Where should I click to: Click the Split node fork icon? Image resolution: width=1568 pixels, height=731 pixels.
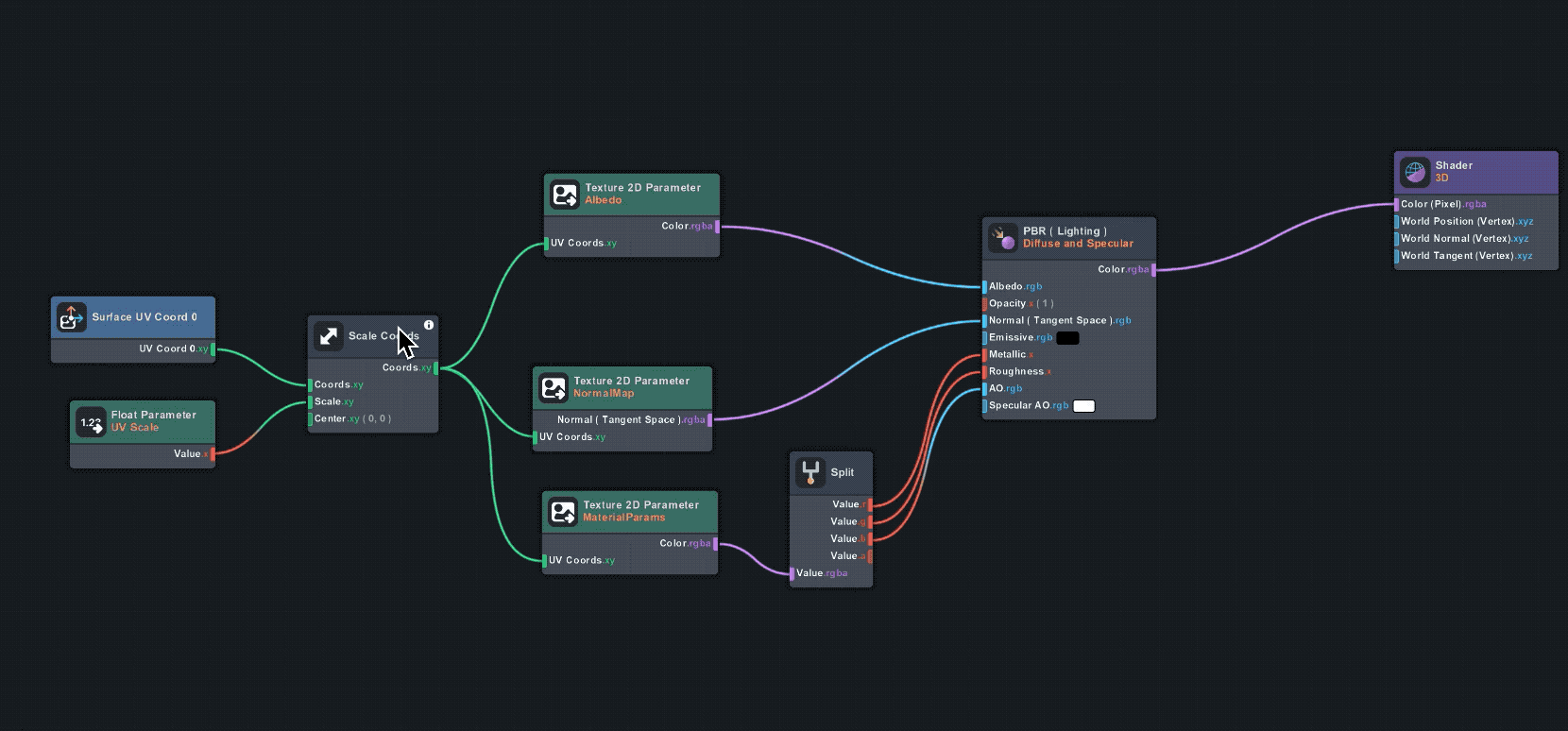pyautogui.click(x=810, y=472)
